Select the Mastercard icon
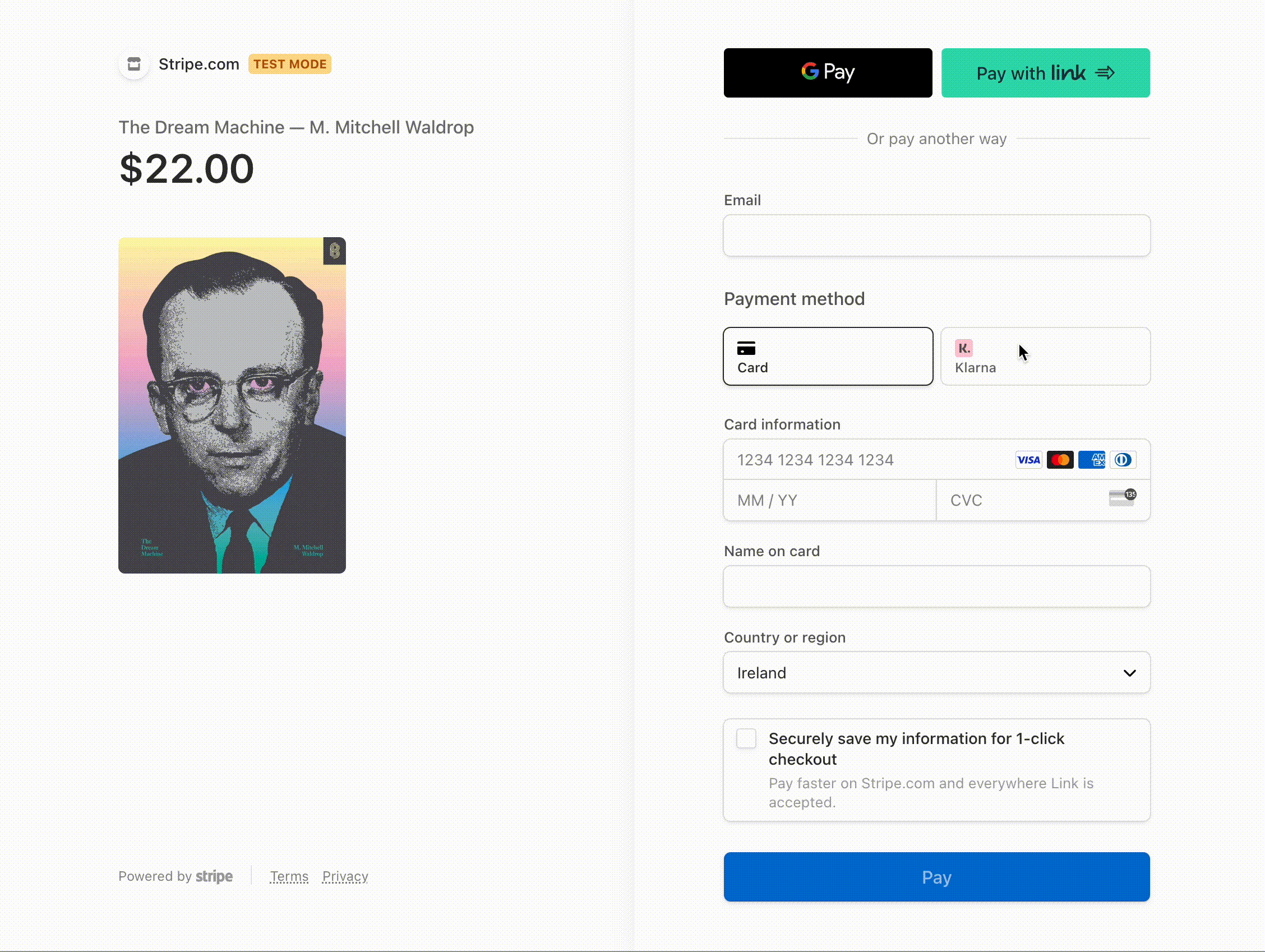The height and width of the screenshot is (952, 1265). (x=1060, y=459)
